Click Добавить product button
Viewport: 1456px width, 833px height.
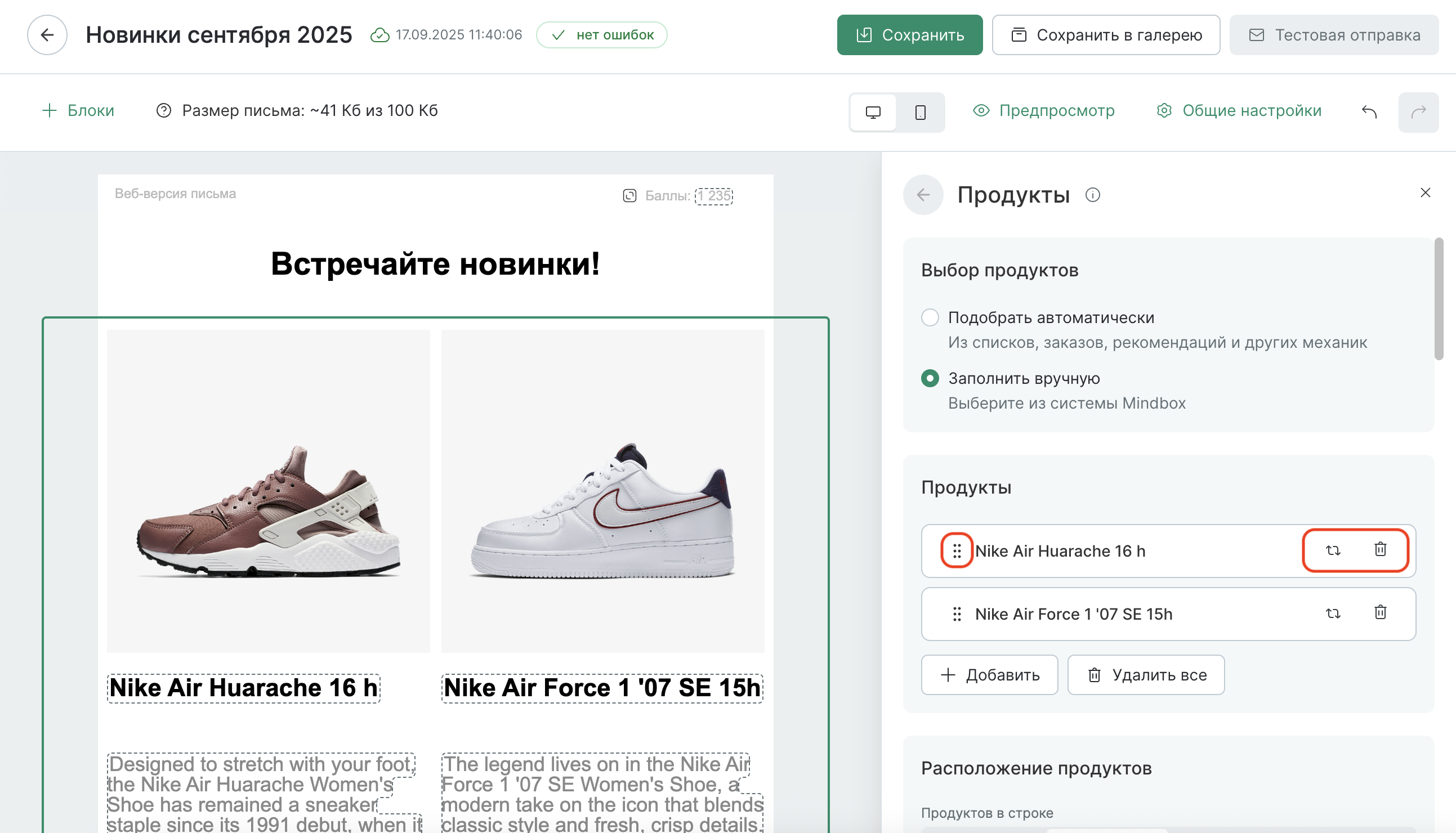989,675
